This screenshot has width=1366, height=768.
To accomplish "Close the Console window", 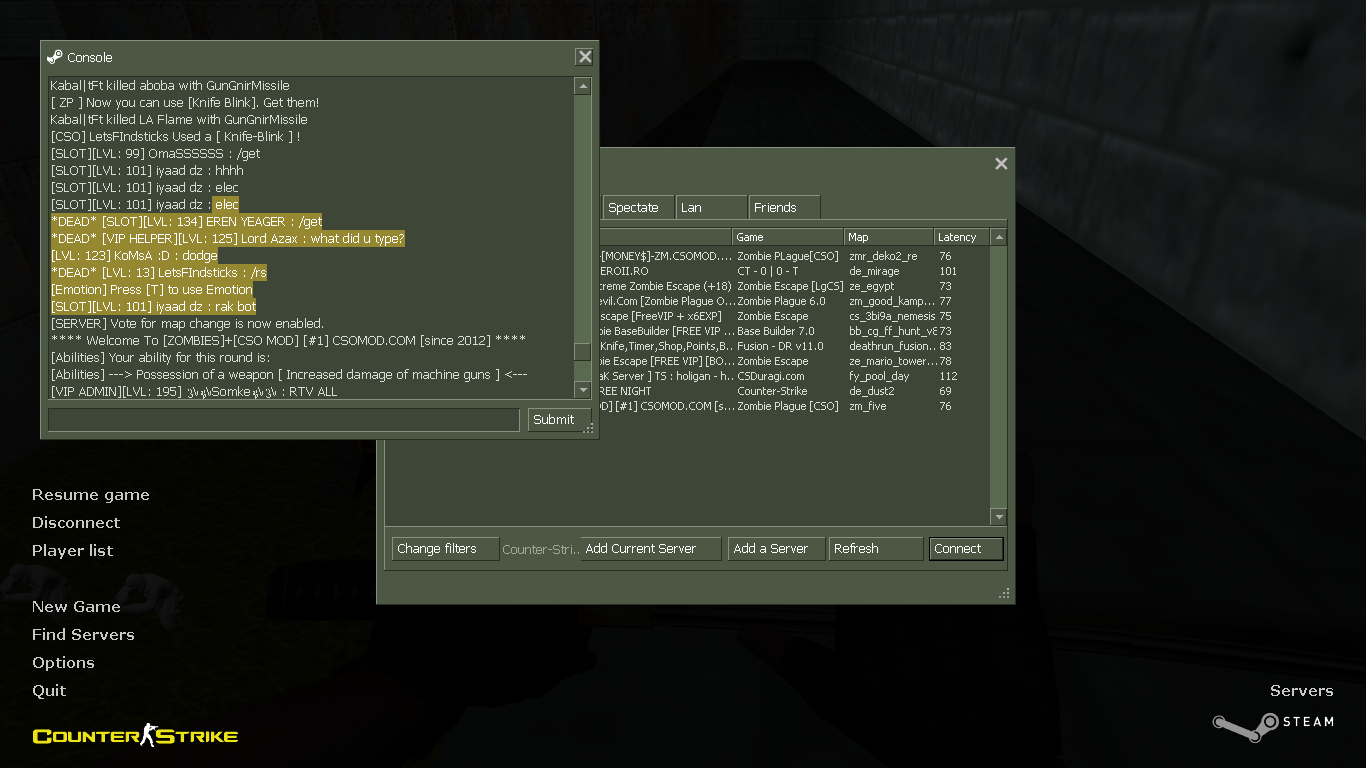I will click(585, 57).
